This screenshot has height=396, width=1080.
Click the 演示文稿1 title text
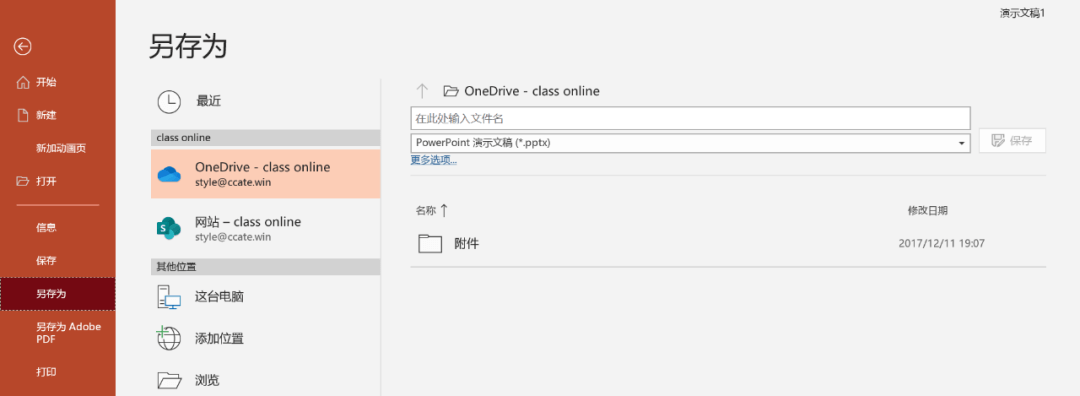tap(1022, 12)
